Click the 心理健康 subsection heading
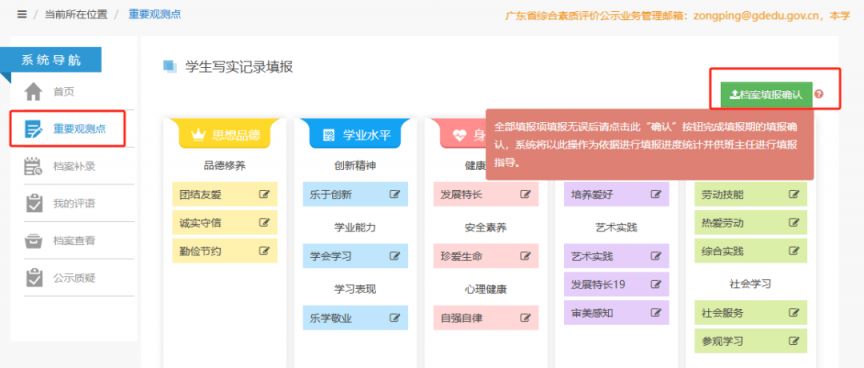The height and width of the screenshot is (368, 864). [x=486, y=289]
